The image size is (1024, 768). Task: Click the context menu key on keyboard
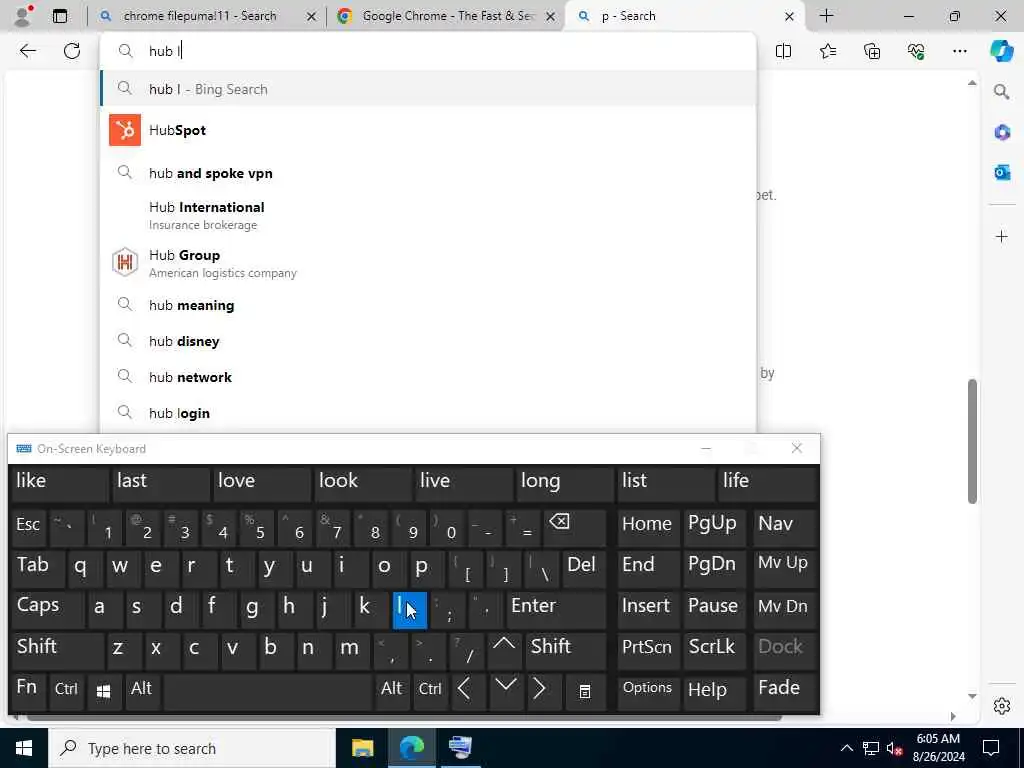click(x=584, y=692)
